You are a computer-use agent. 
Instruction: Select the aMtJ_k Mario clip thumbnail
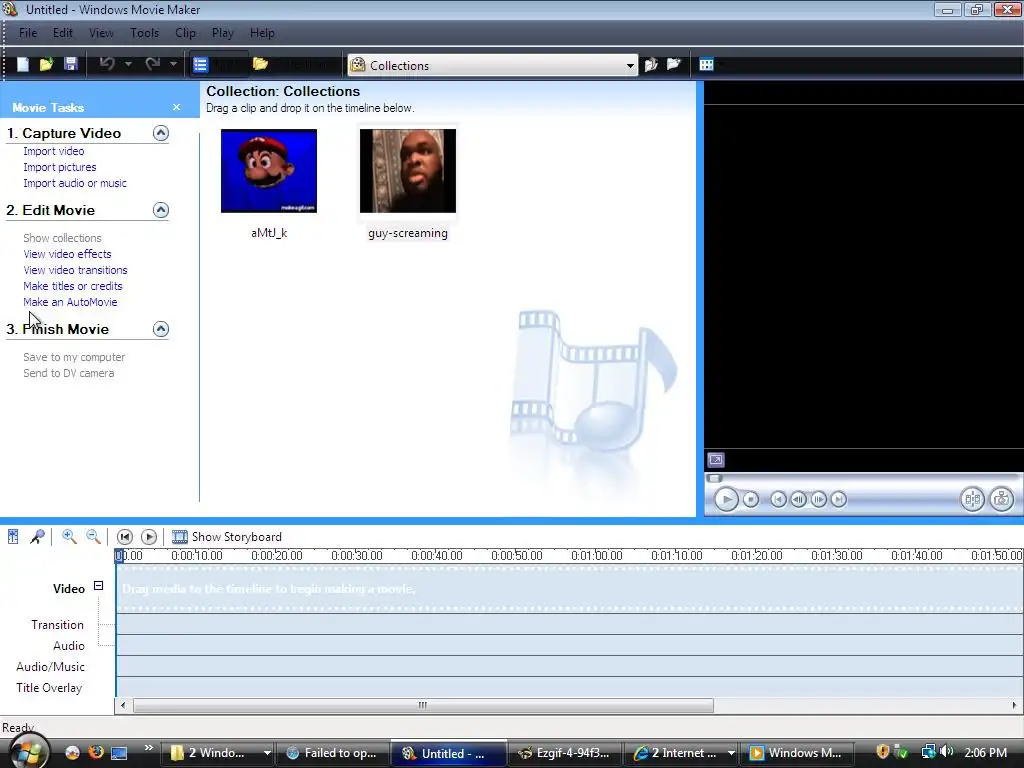pyautogui.click(x=269, y=170)
